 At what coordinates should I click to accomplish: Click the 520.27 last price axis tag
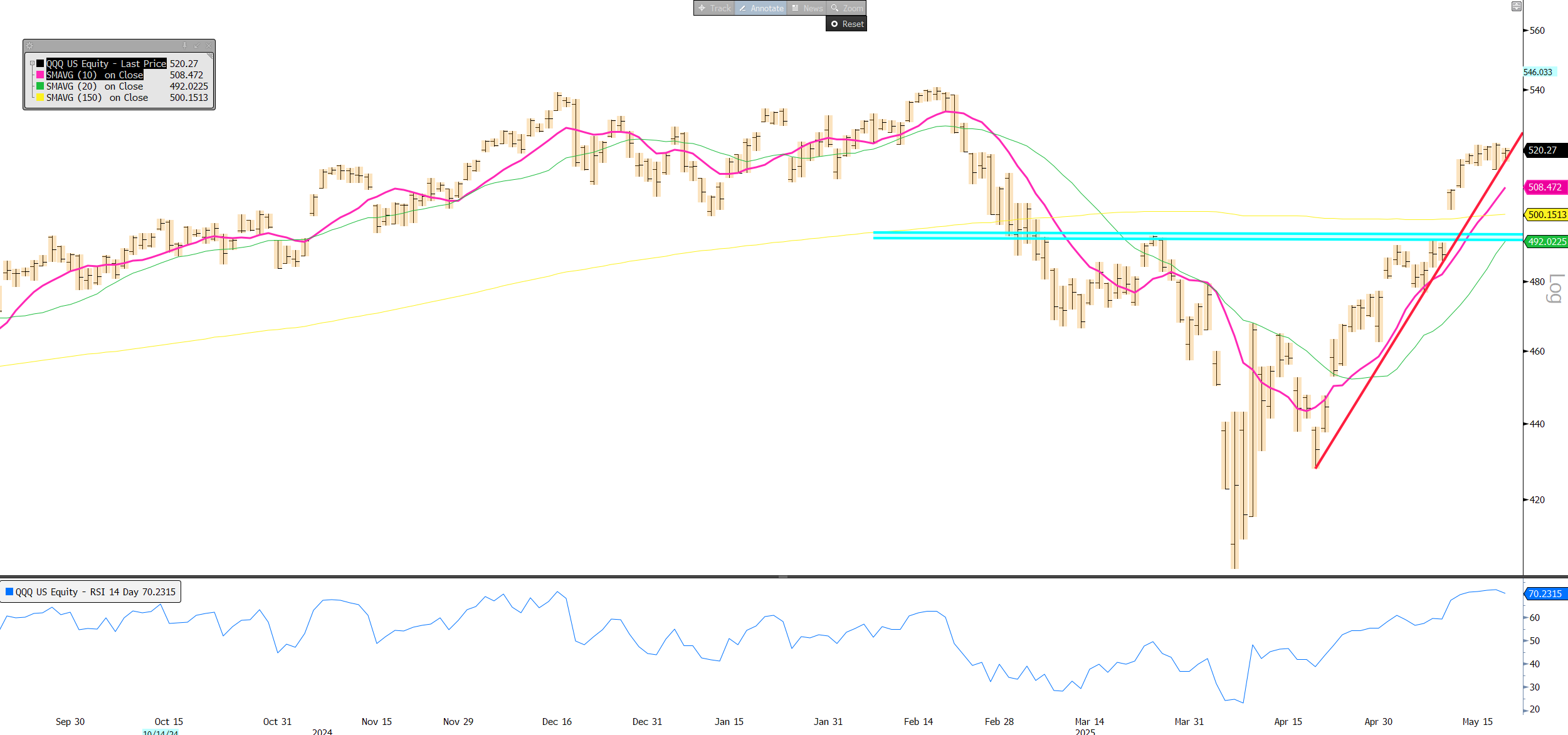[1544, 150]
